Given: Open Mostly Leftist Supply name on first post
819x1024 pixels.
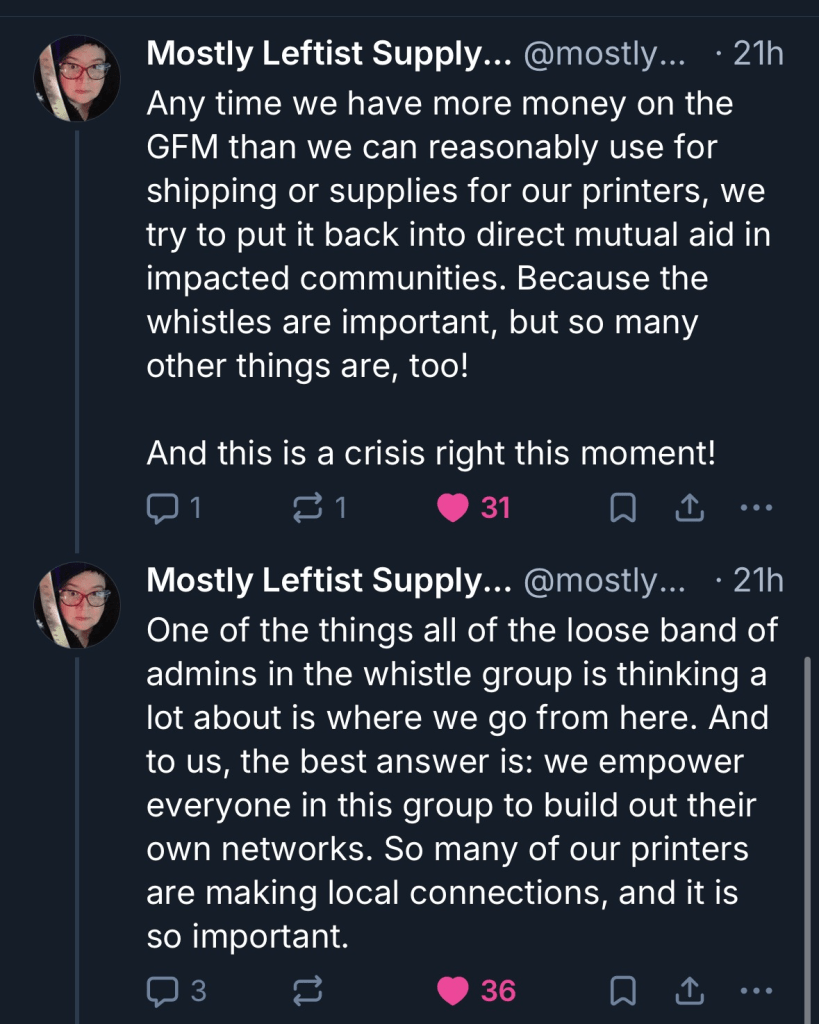Looking at the screenshot, I should (328, 54).
